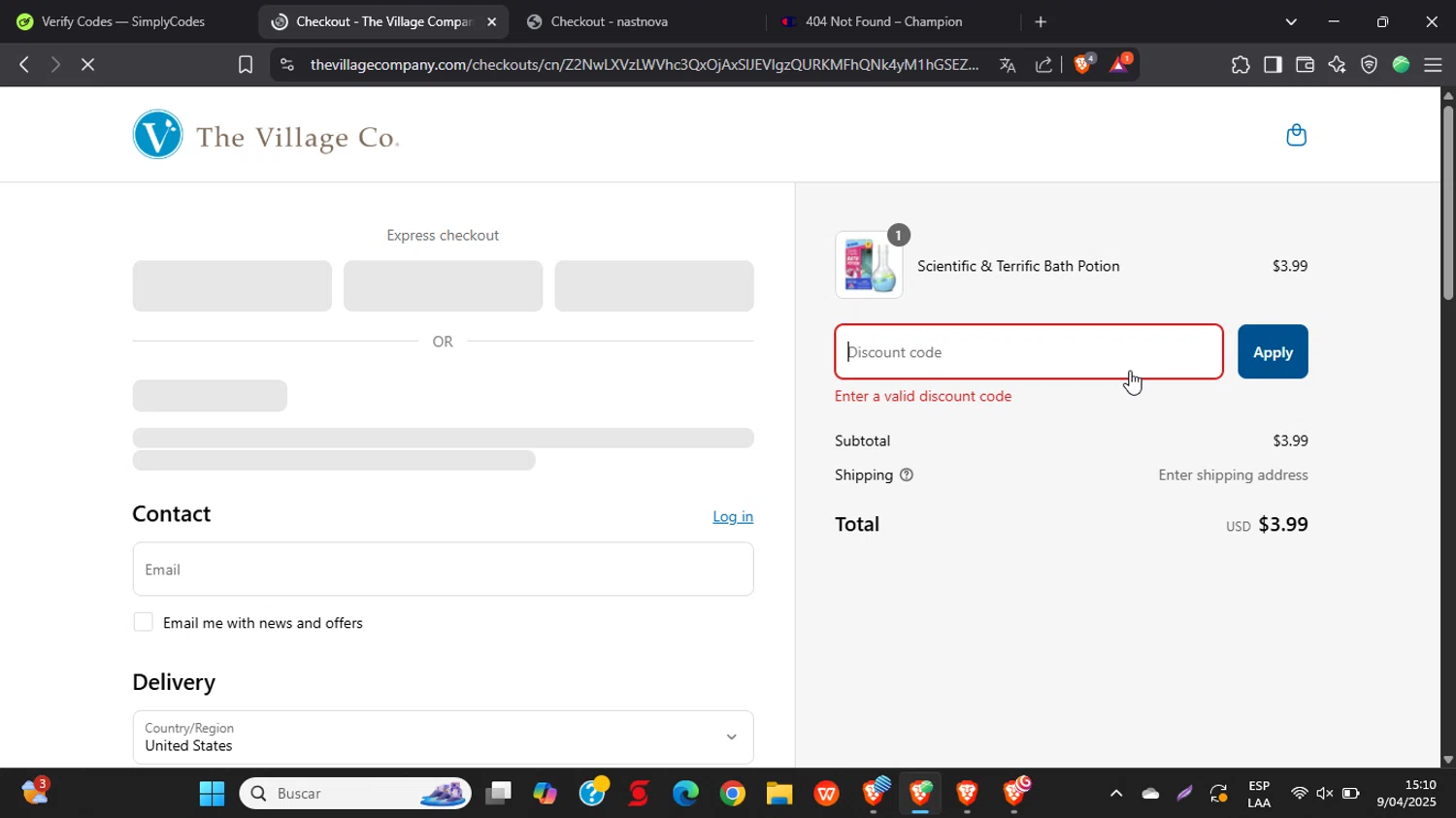The height and width of the screenshot is (818, 1456).
Task: Open the Brave Wallet icon
Action: tap(1305, 65)
